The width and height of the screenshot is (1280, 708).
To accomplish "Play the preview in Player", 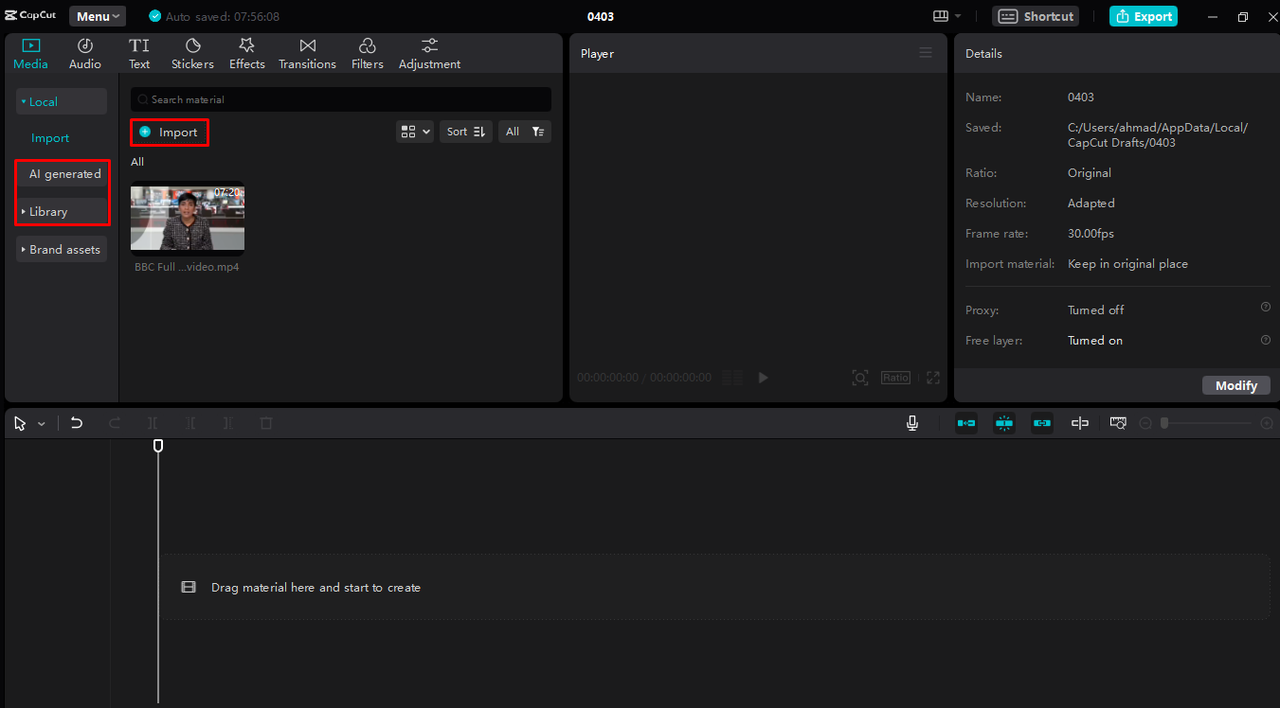I will click(763, 377).
